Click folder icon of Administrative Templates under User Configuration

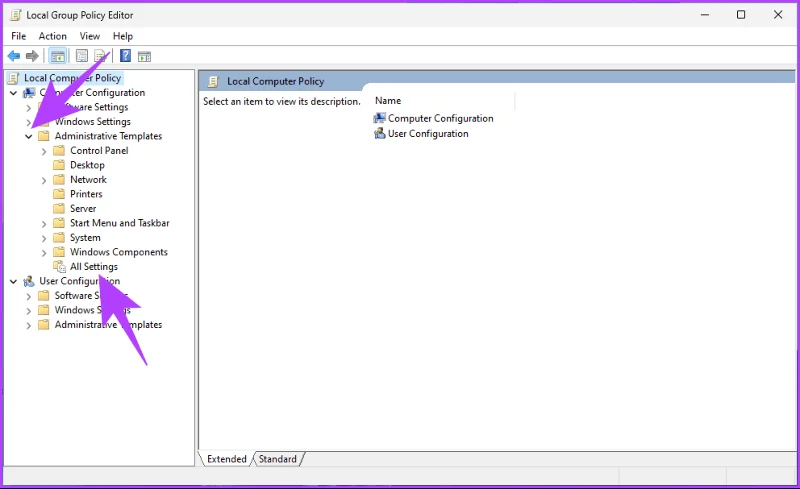point(44,325)
